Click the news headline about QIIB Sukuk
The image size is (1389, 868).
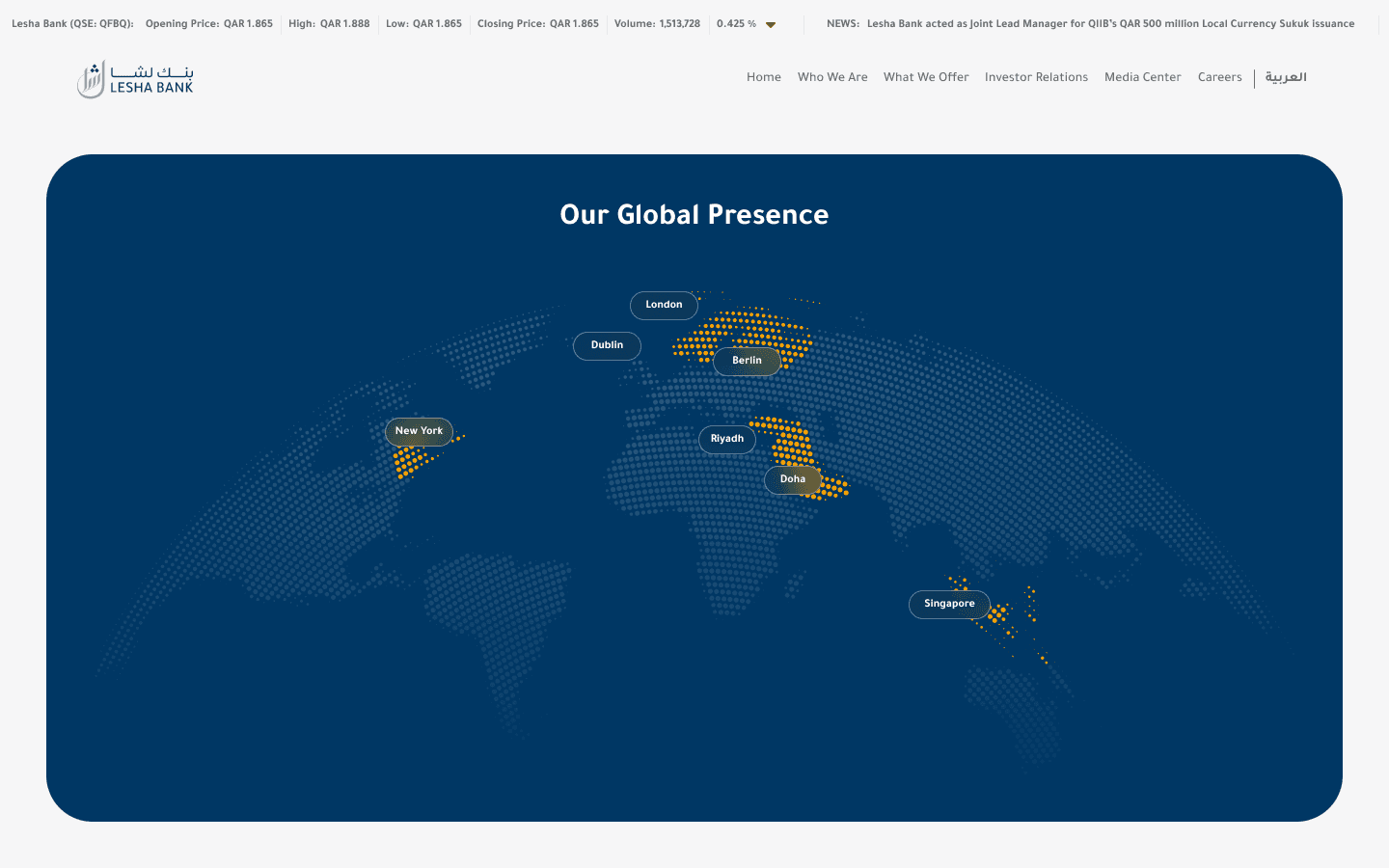pos(1110,24)
